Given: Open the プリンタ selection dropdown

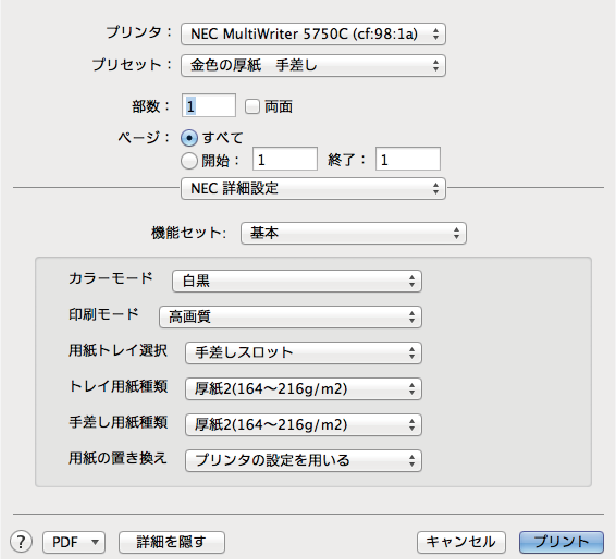Looking at the screenshot, I should [313, 34].
